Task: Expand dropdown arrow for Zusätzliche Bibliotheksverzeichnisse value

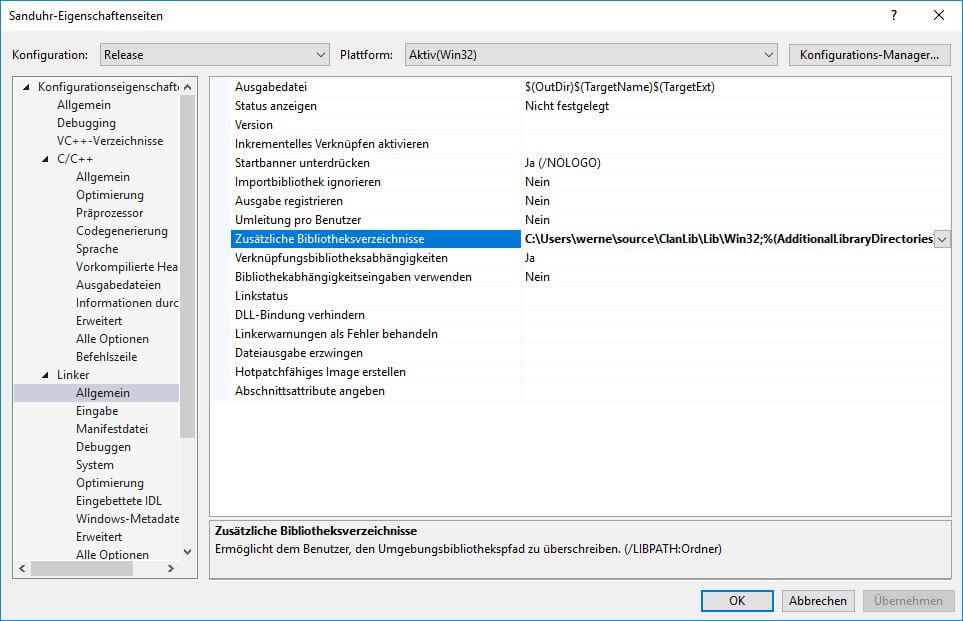Action: (x=941, y=239)
